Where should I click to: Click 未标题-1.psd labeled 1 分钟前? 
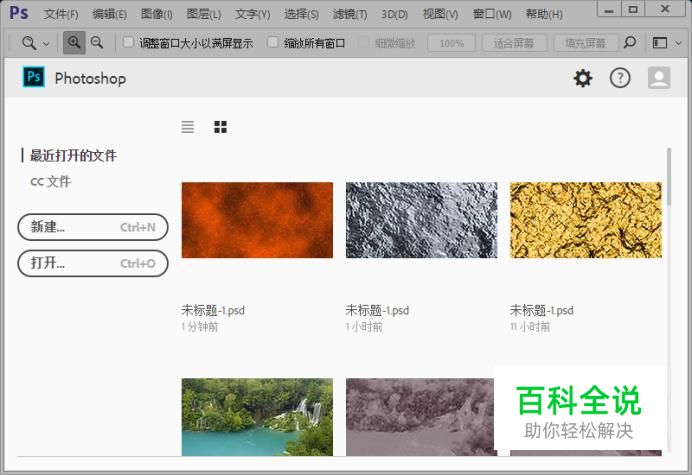tap(213, 310)
